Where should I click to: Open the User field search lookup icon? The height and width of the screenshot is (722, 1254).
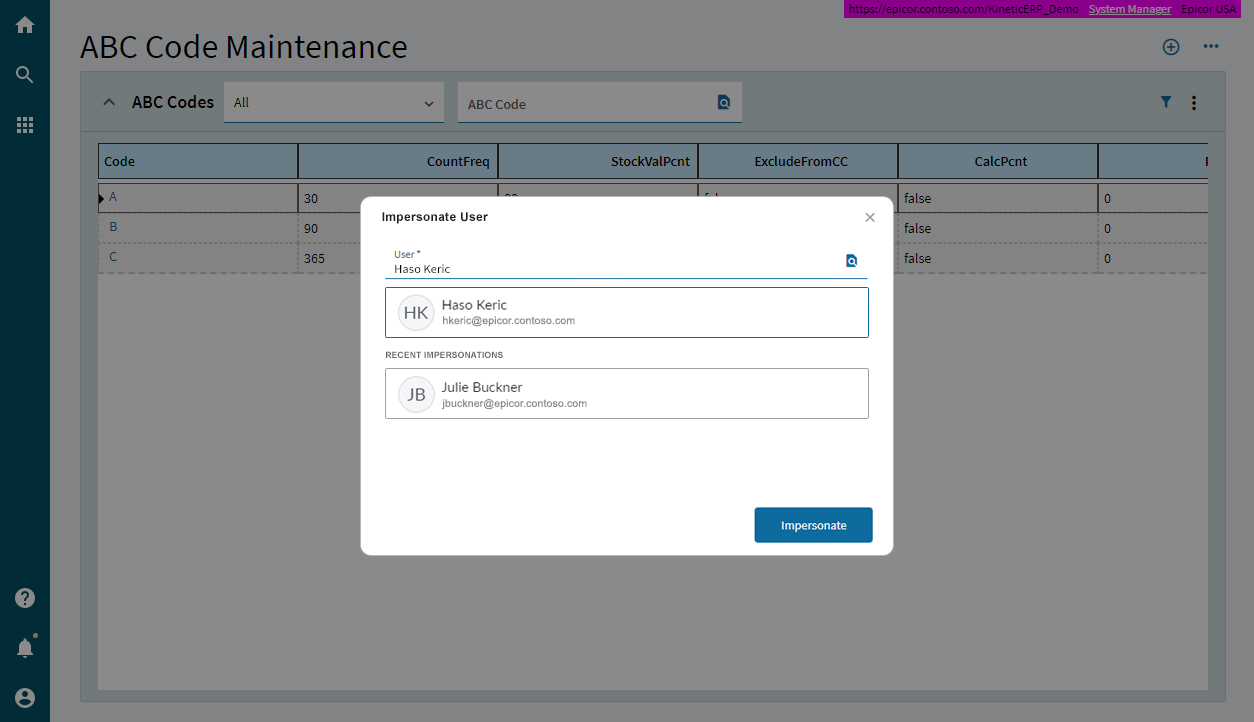(x=852, y=261)
